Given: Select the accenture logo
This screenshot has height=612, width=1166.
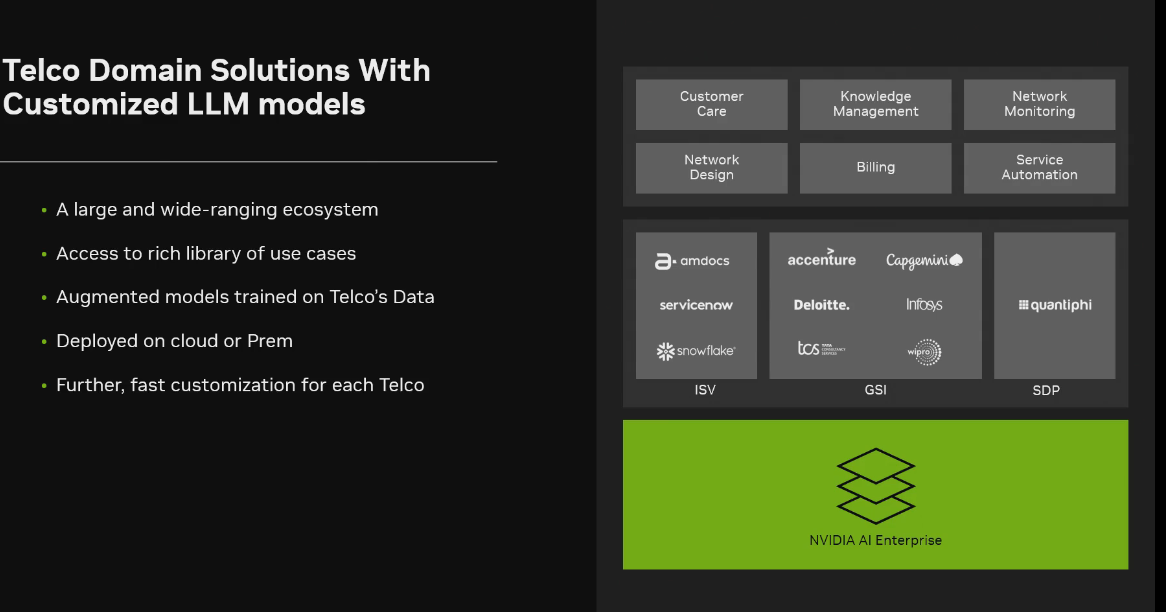Looking at the screenshot, I should pos(822,258).
